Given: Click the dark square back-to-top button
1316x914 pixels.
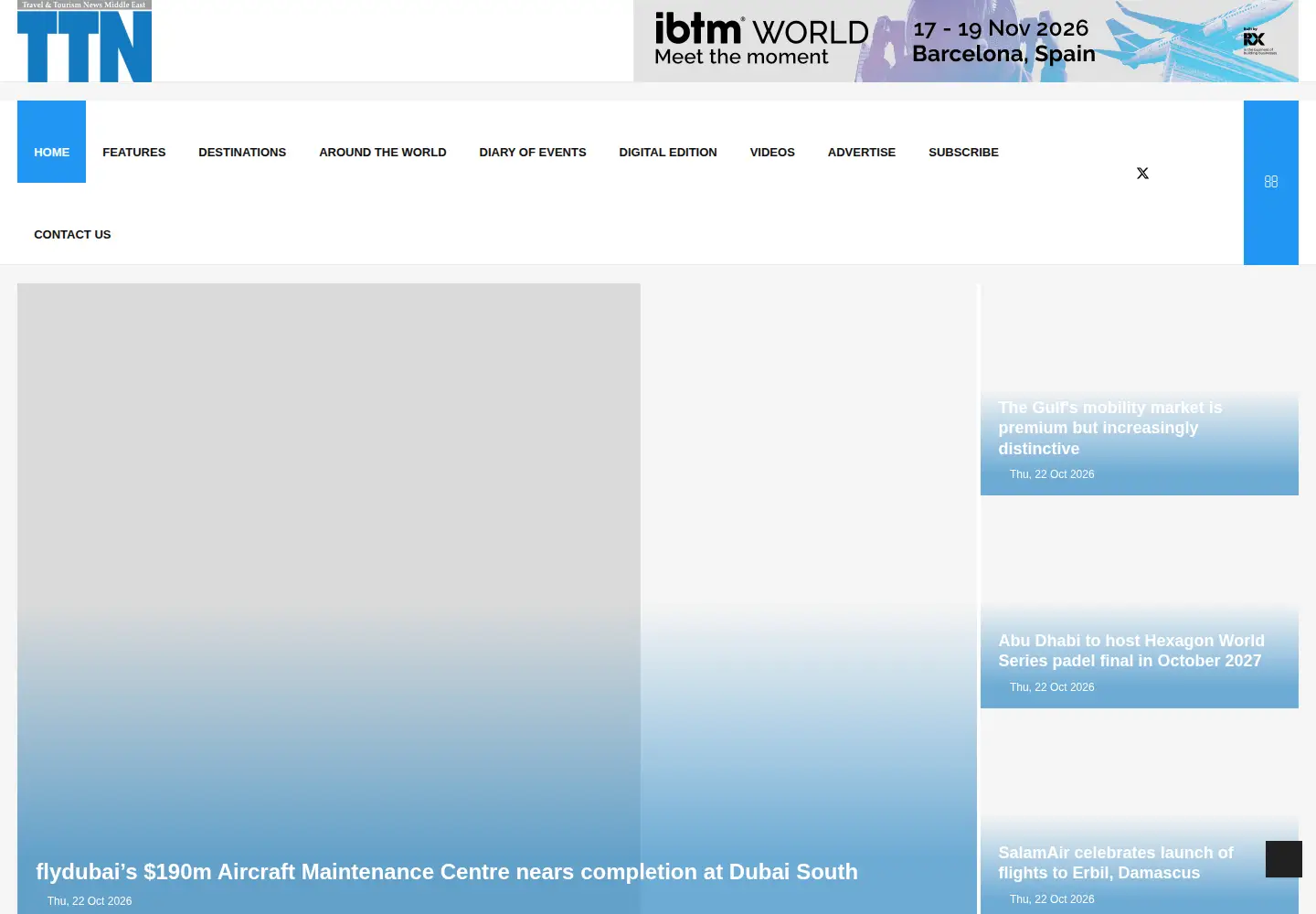Looking at the screenshot, I should tap(1284, 859).
